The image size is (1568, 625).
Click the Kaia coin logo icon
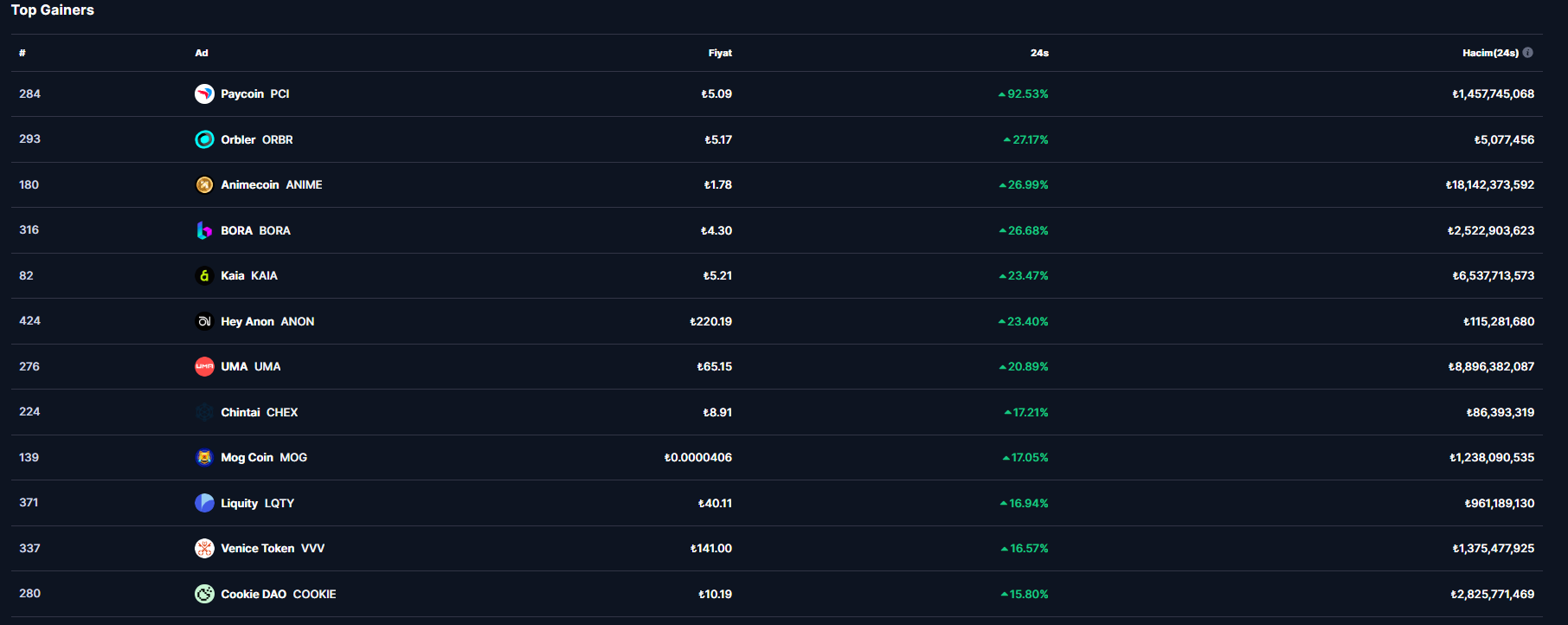tap(204, 275)
